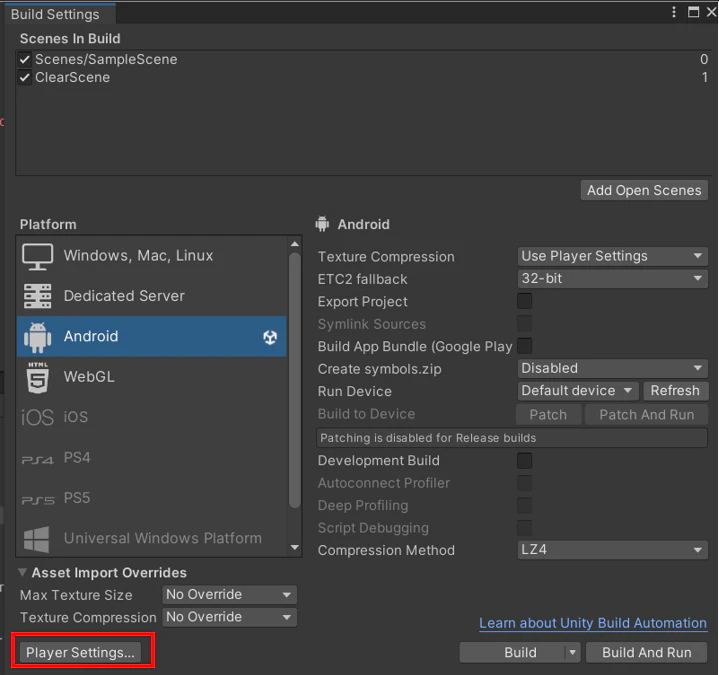Click the Universal Windows Platform logo icon
The width and height of the screenshot is (719, 675).
37,539
